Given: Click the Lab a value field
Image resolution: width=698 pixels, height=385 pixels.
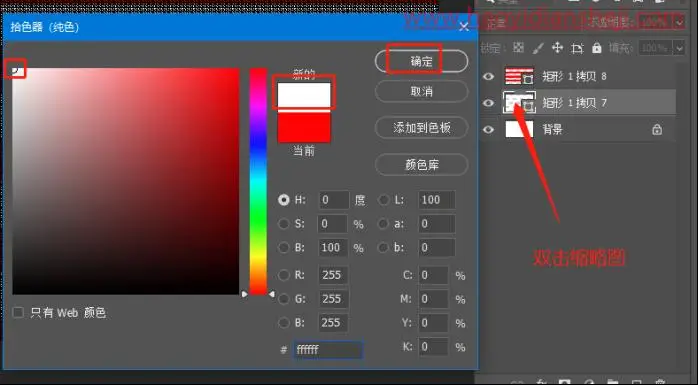Looking at the screenshot, I should [436, 223].
